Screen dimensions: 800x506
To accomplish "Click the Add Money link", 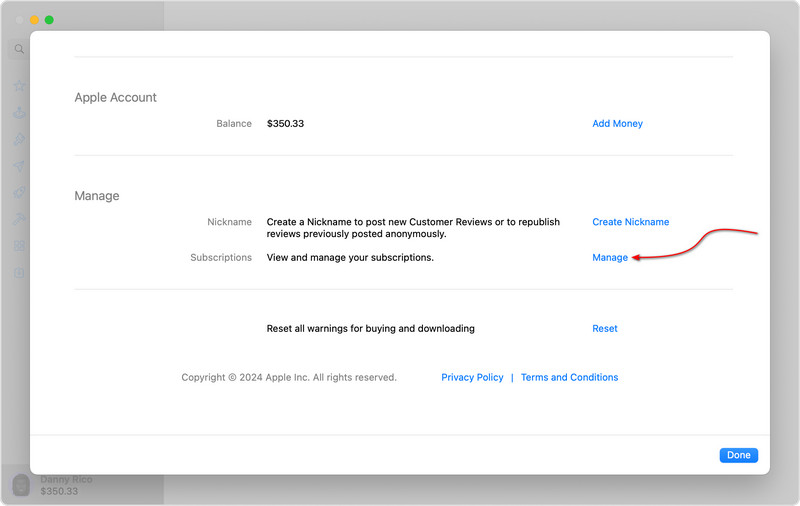I will coord(617,123).
